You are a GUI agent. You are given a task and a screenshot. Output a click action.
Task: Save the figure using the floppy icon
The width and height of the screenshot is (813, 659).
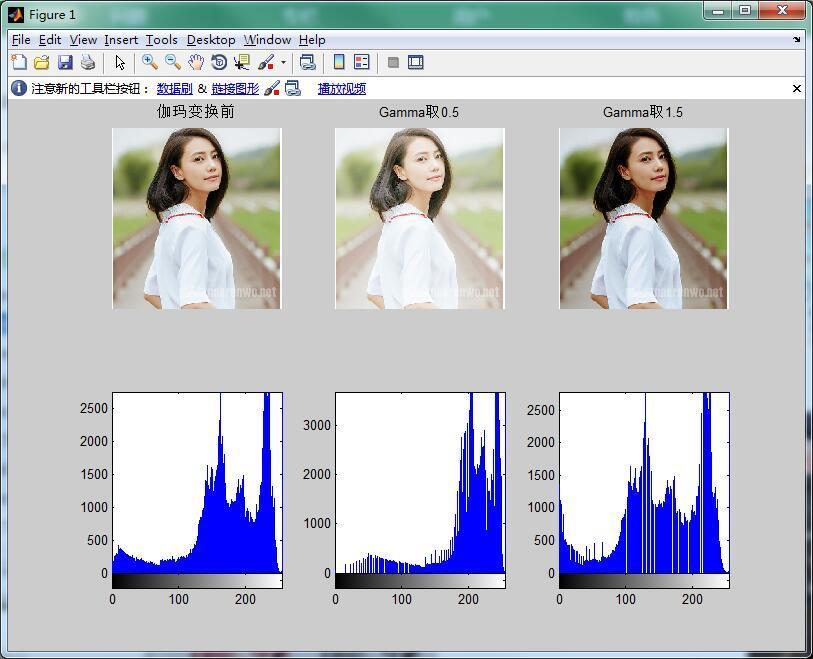click(x=65, y=63)
